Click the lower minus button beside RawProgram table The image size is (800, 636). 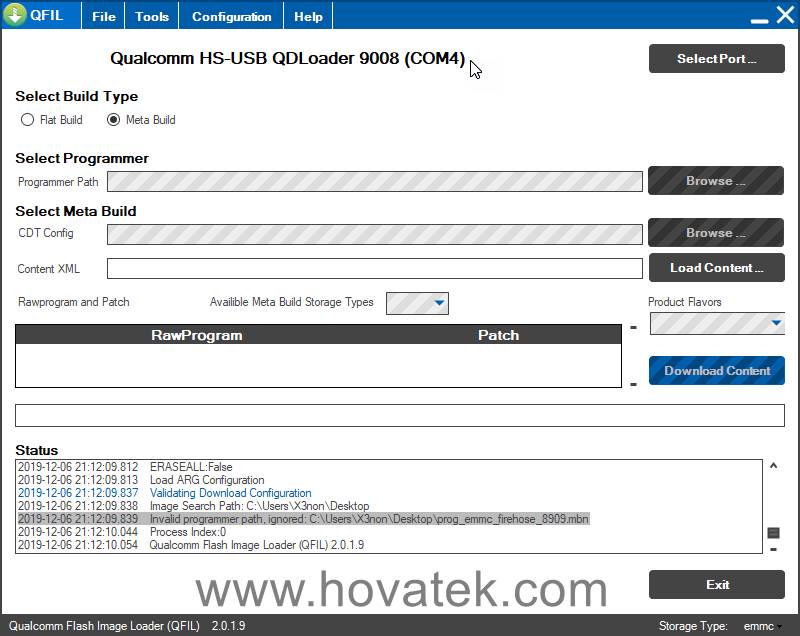(633, 384)
